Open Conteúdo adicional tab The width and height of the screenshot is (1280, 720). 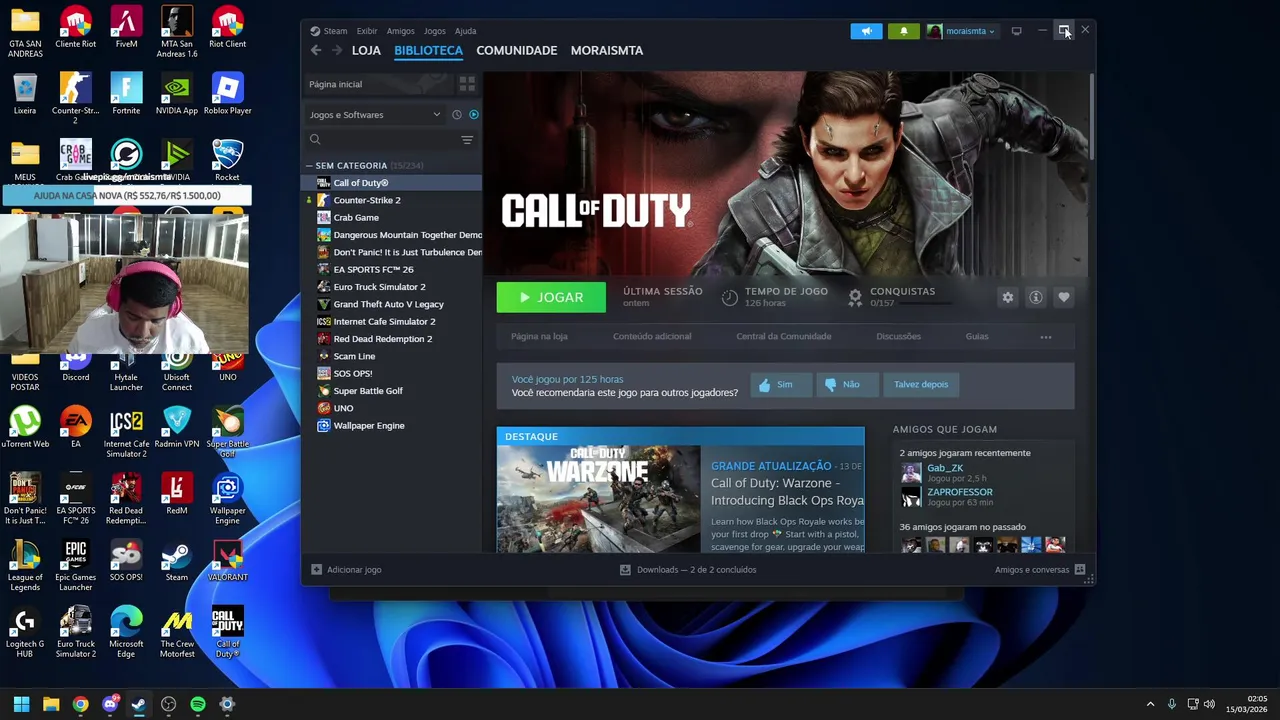coord(652,337)
